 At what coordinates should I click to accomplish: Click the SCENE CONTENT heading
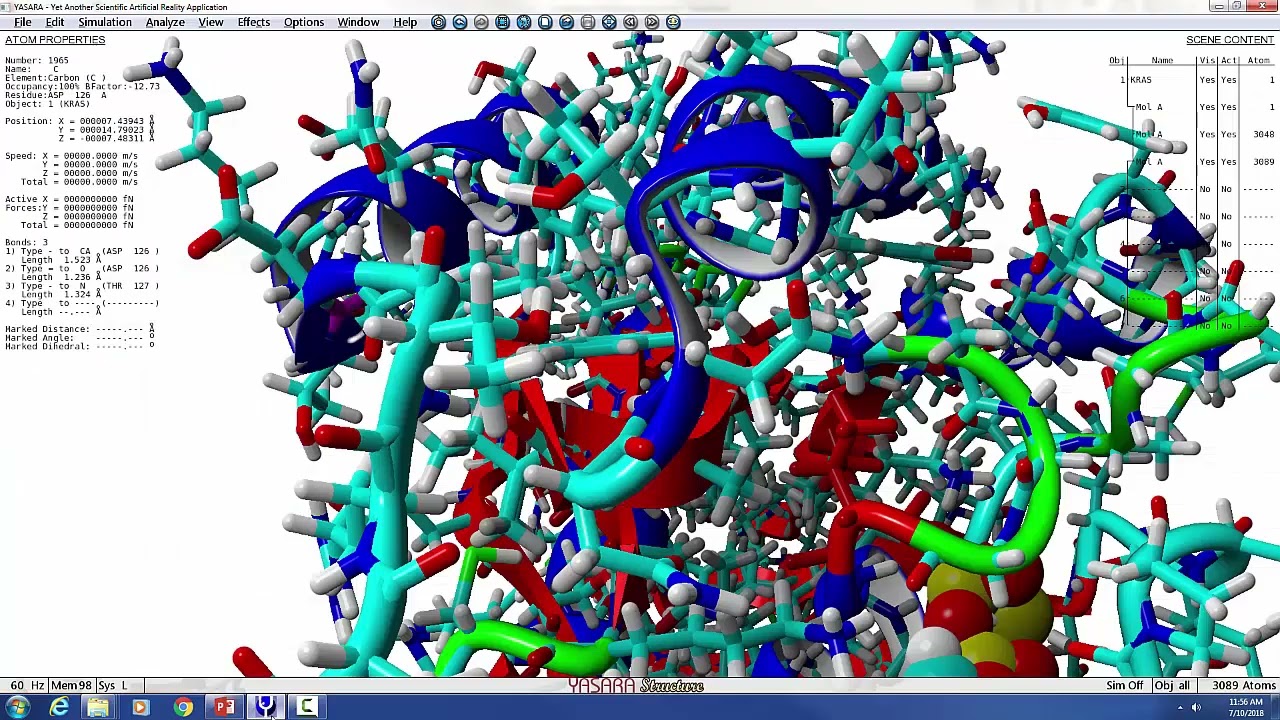(1230, 40)
